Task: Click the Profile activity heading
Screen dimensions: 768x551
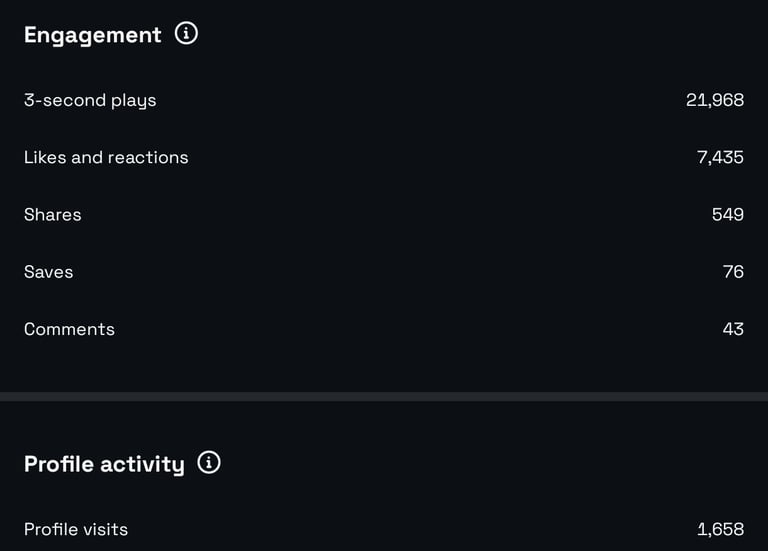Action: pyautogui.click(x=104, y=464)
